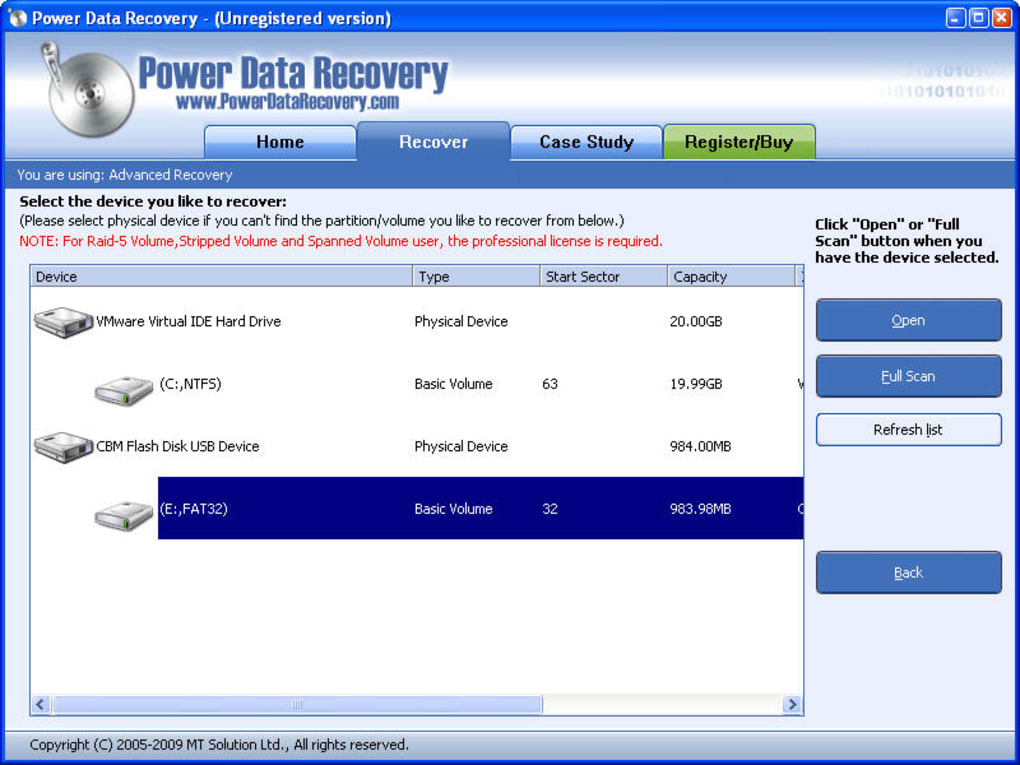Select the CBM Flash Disk USB Device icon
Screen dimensions: 1020x765
click(63, 446)
